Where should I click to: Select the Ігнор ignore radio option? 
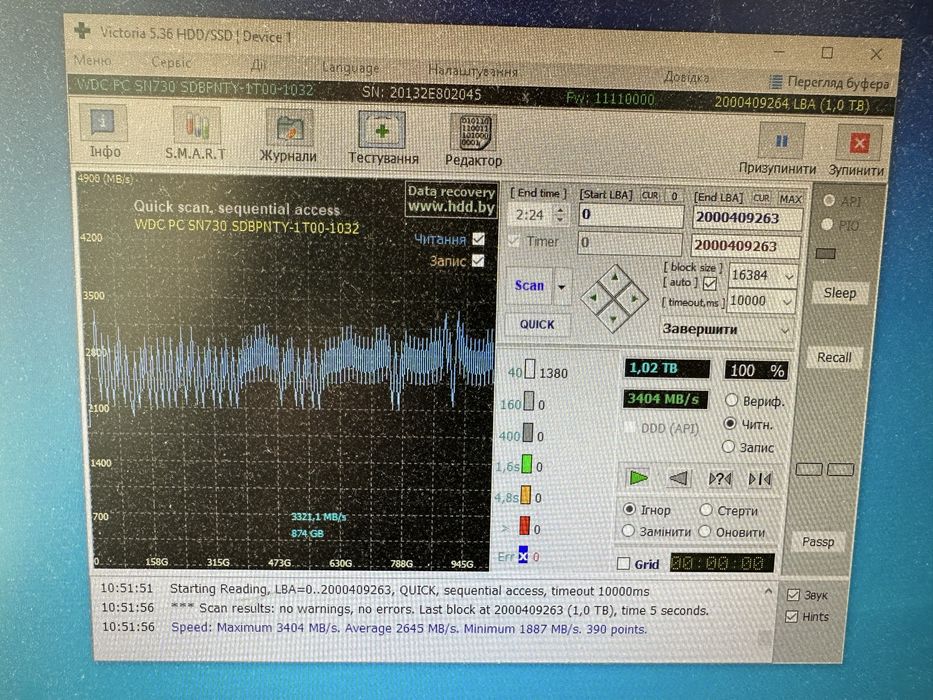[629, 509]
